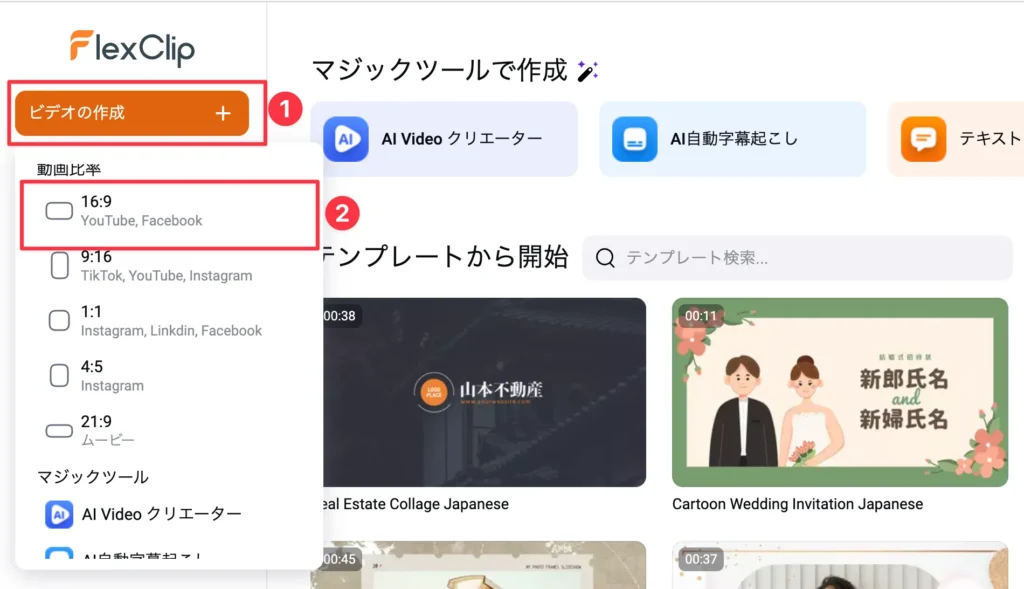Click the 9:16 portrait ratio icon

pos(59,265)
